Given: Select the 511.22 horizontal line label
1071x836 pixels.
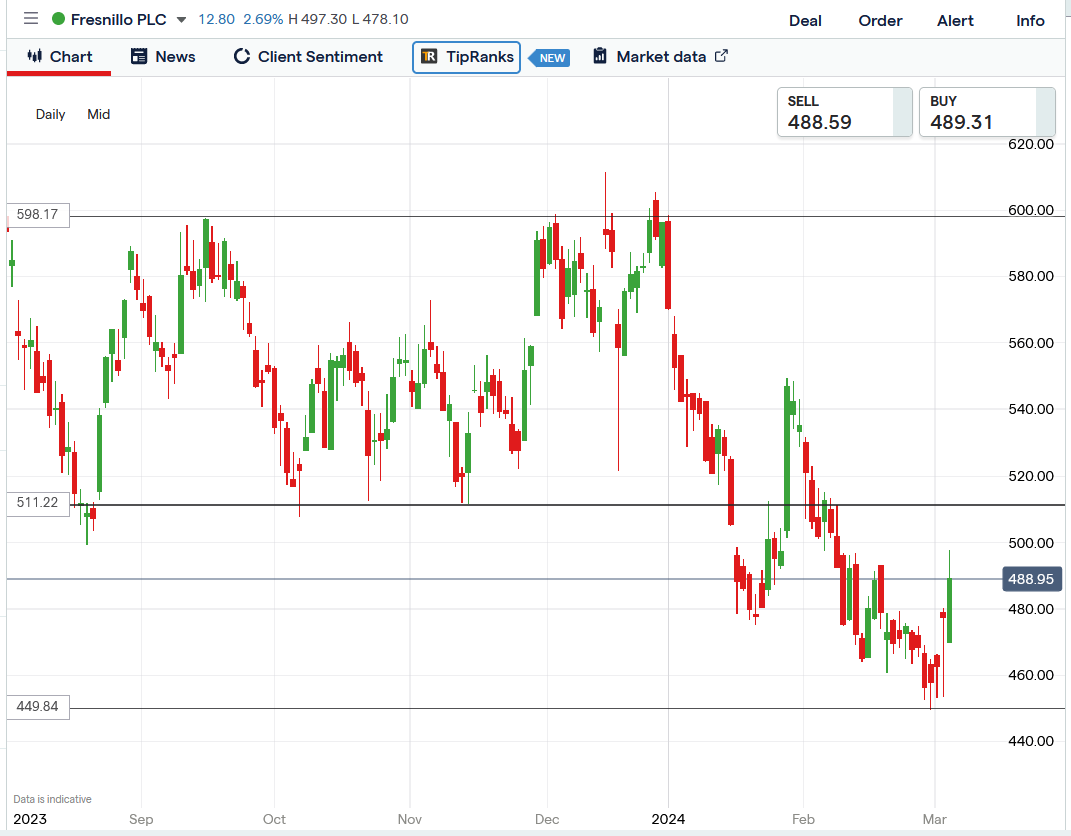Looking at the screenshot, I should pos(38,503).
